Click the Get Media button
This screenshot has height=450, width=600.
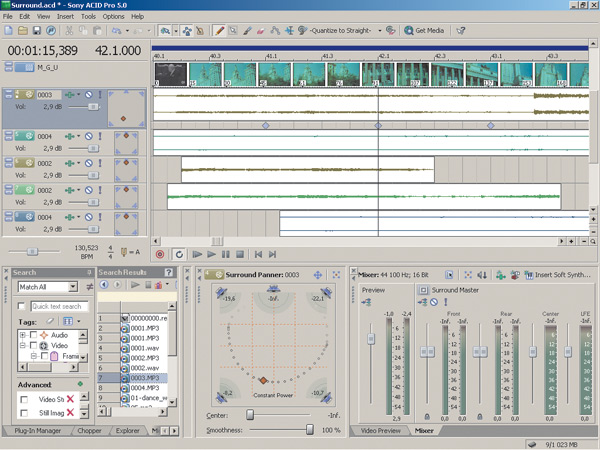[x=424, y=31]
